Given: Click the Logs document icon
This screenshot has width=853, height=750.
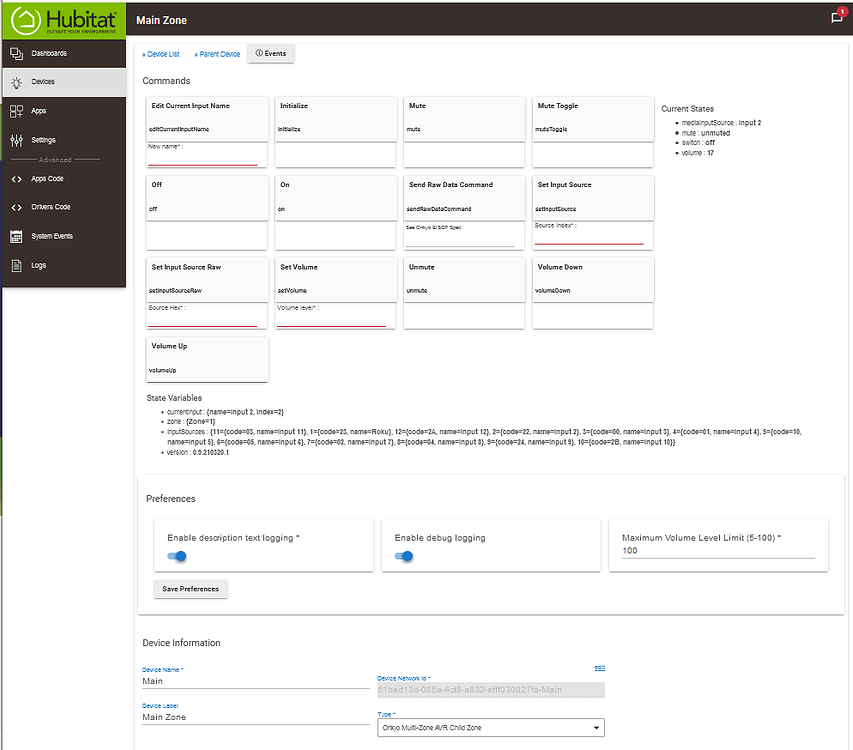Looking at the screenshot, I should pos(16,265).
